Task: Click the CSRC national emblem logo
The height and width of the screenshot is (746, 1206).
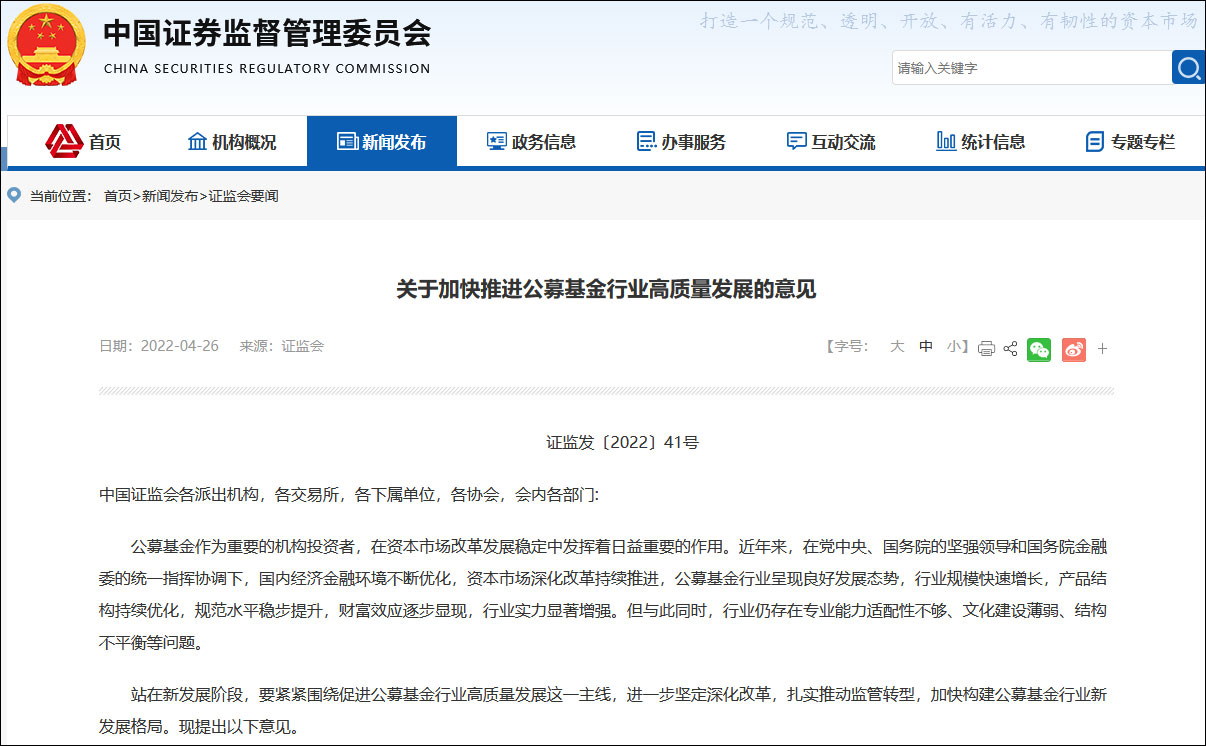Action: [x=47, y=45]
